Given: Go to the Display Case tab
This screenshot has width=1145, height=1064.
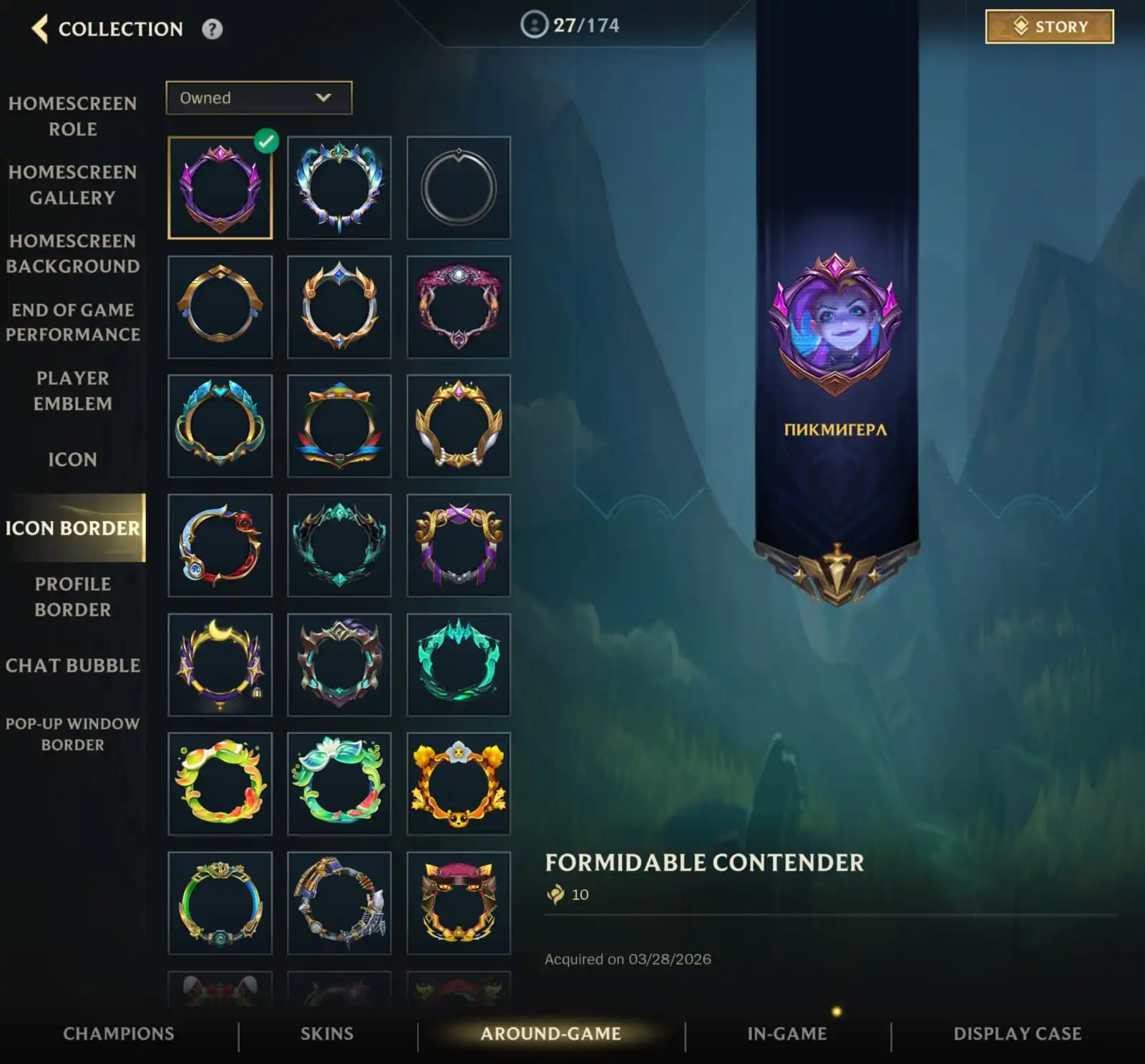Looking at the screenshot, I should tap(1018, 1033).
